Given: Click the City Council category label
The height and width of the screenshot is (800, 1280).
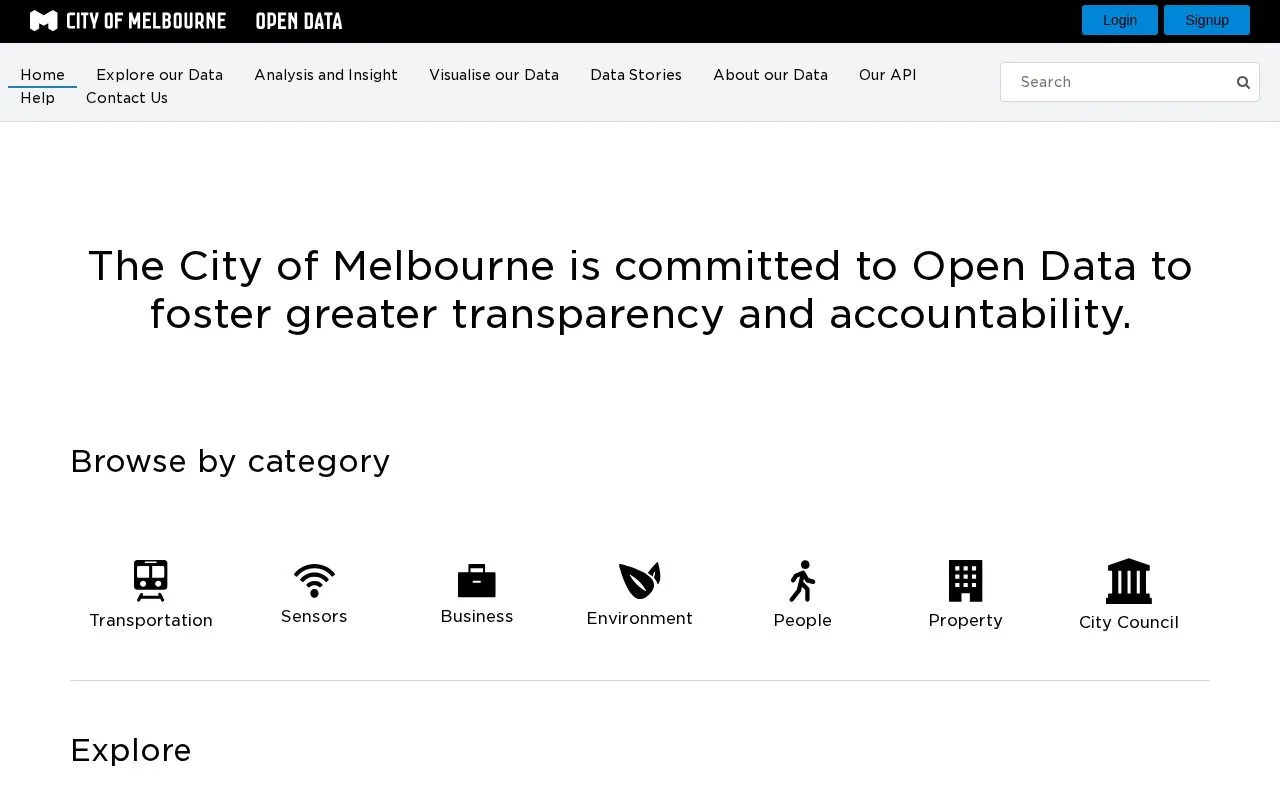Looking at the screenshot, I should 1129,623.
